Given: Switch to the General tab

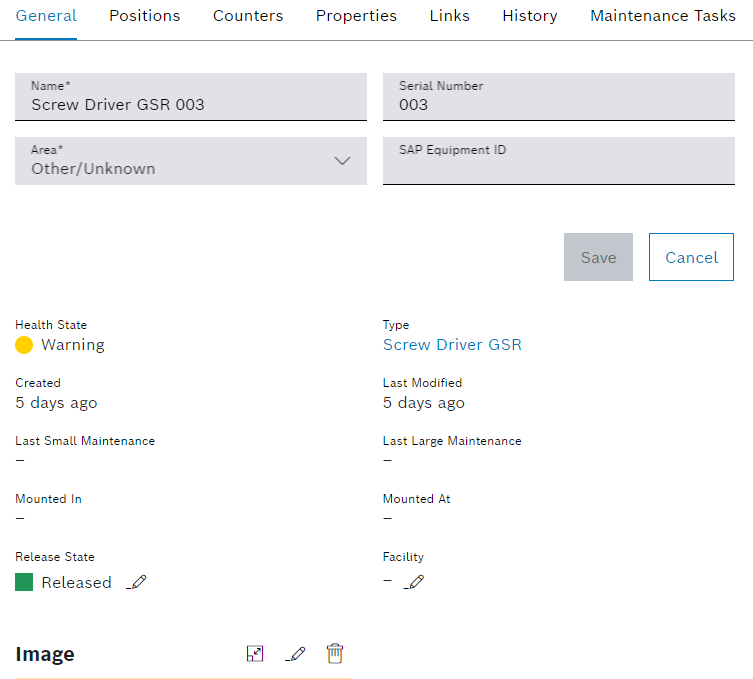Looking at the screenshot, I should [46, 16].
